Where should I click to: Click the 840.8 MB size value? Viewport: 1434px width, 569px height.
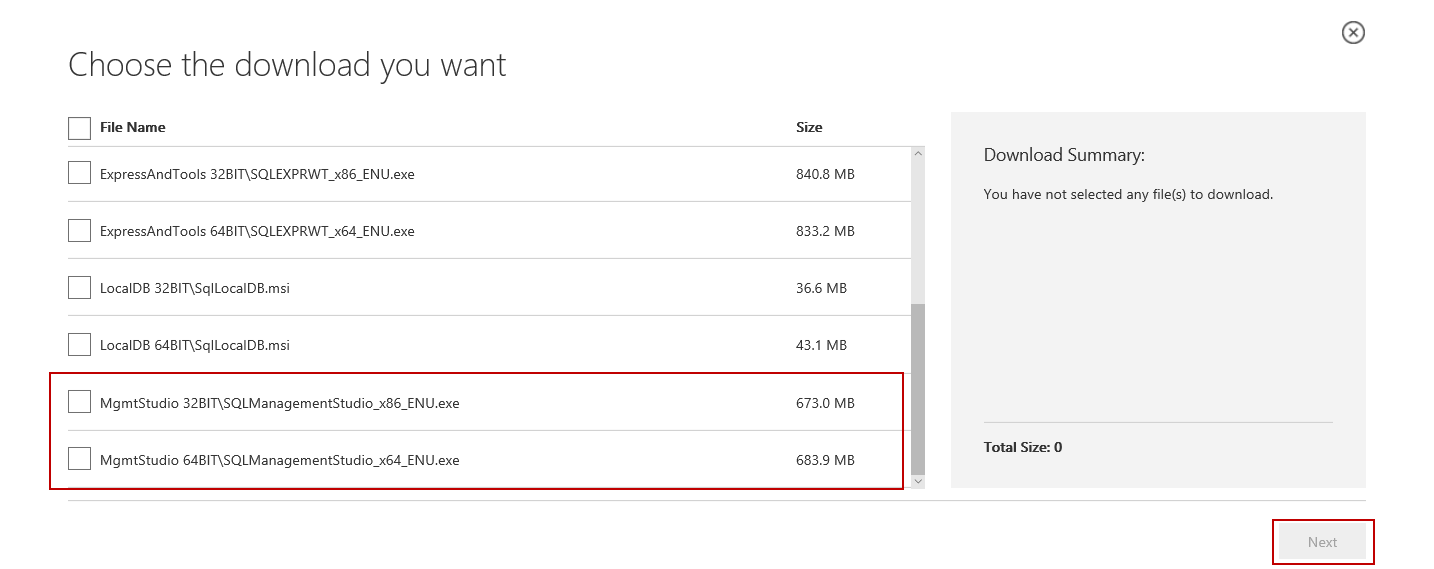coord(825,174)
